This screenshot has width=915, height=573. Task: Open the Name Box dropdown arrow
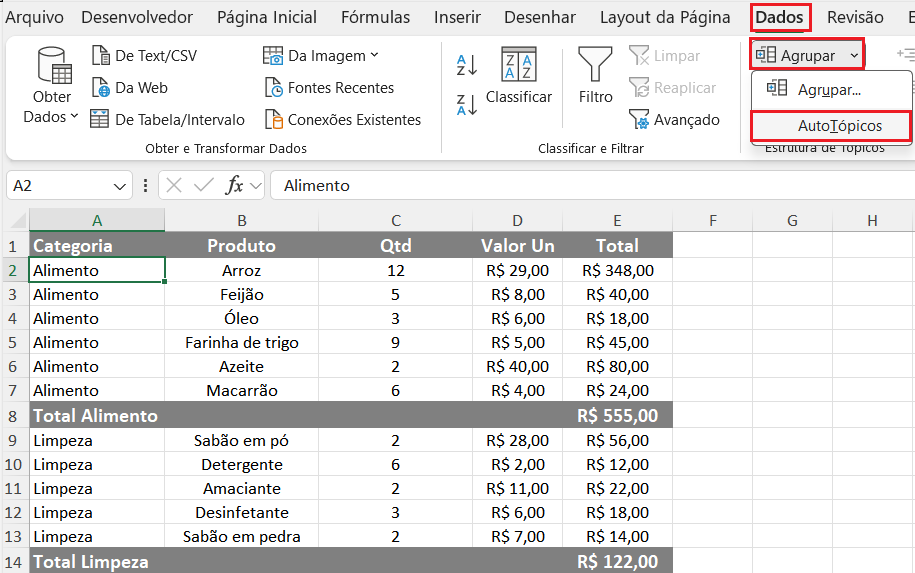121,186
